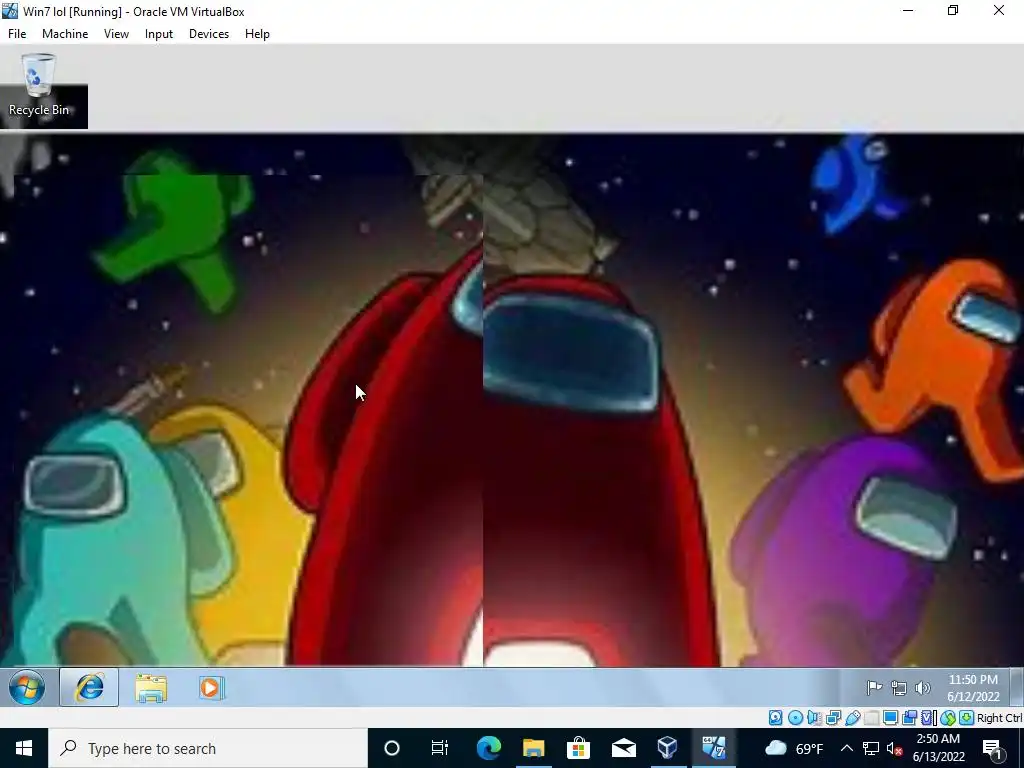Minimize the VirtualBox VM window
Screen dimensions: 1024x768
point(908,11)
